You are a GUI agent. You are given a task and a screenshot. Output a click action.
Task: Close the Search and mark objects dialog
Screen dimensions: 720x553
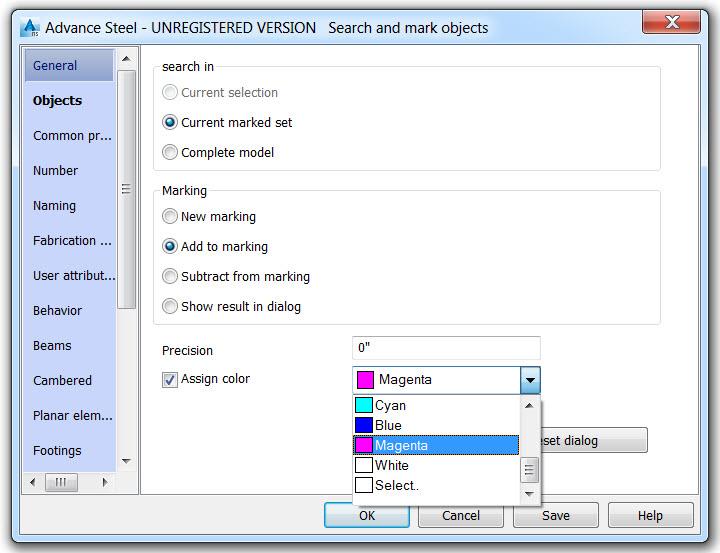pyautogui.click(x=671, y=22)
